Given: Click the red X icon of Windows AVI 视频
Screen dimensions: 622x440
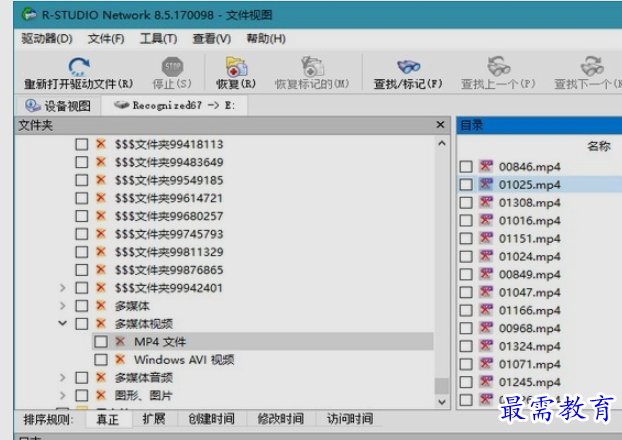Looking at the screenshot, I should coord(120,359).
